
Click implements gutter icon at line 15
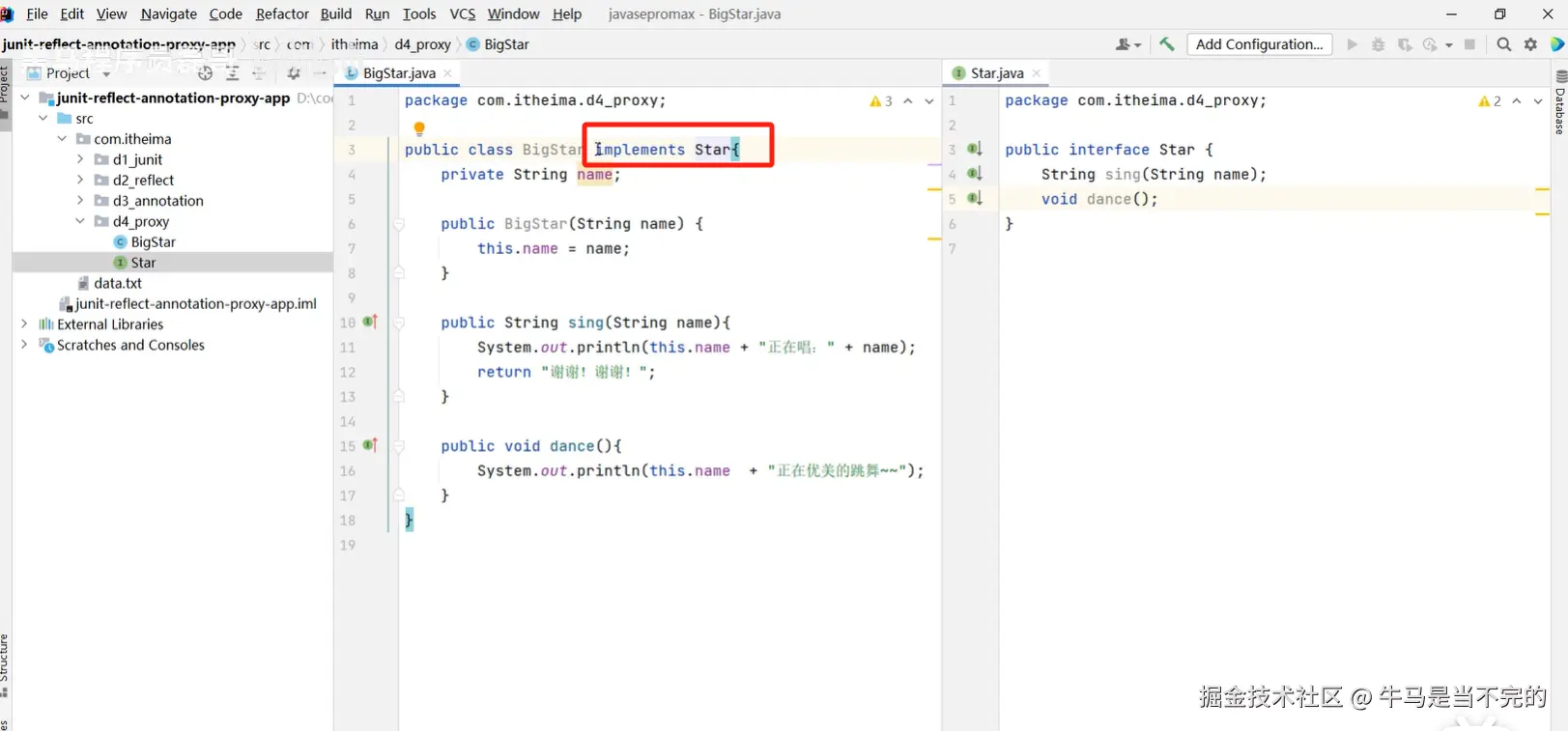pyautogui.click(x=370, y=445)
